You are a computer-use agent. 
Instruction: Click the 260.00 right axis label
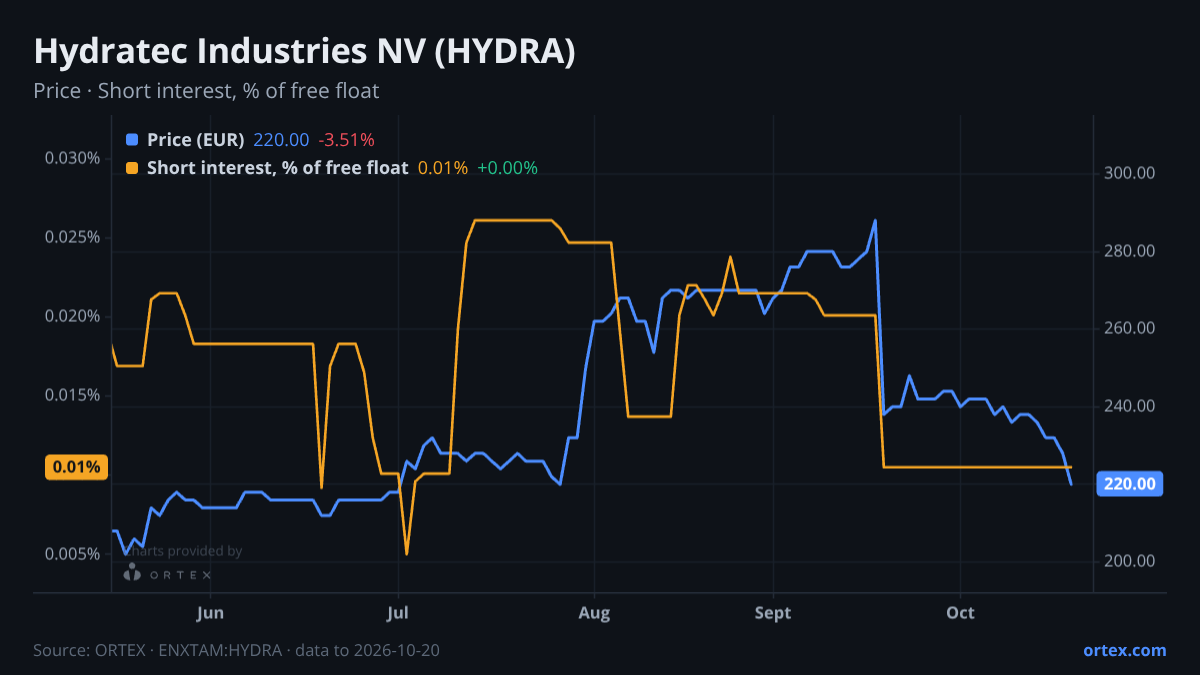point(1130,328)
